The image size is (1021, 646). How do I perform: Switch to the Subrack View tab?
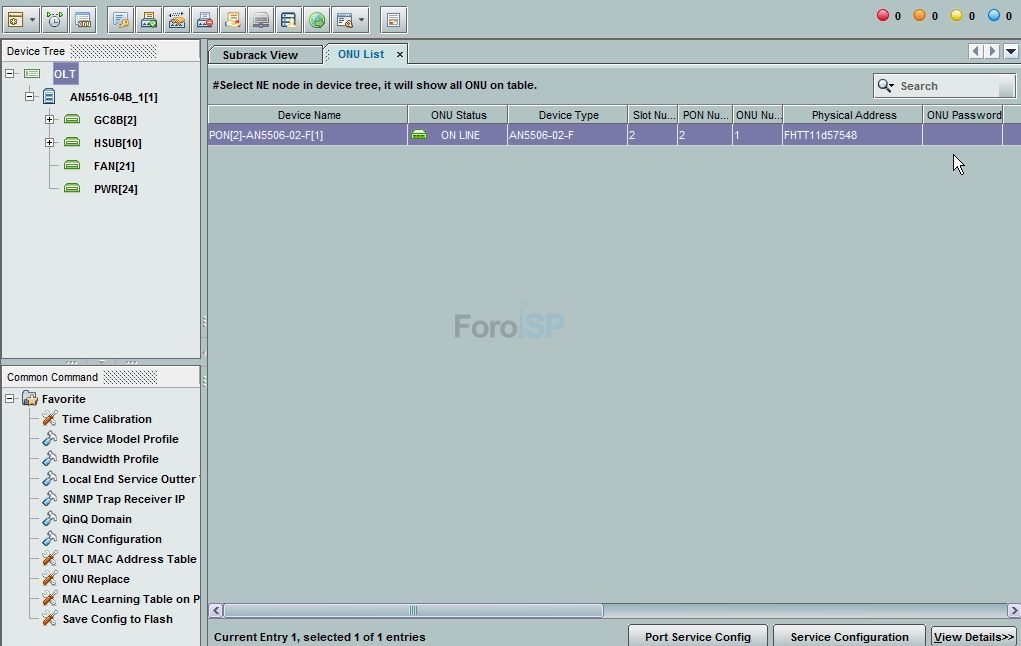260,55
